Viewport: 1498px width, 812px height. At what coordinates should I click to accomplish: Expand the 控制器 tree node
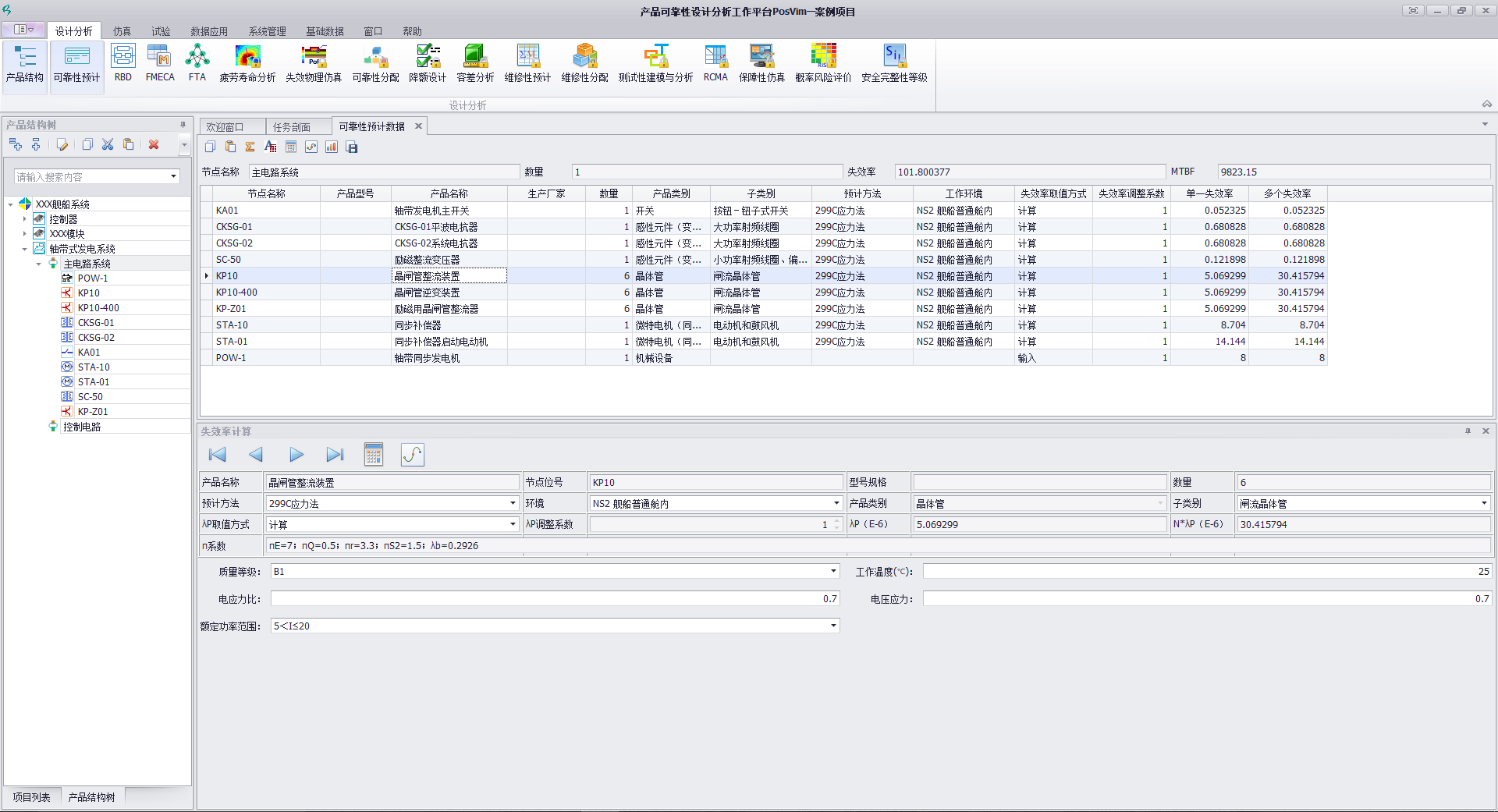pos(25,219)
